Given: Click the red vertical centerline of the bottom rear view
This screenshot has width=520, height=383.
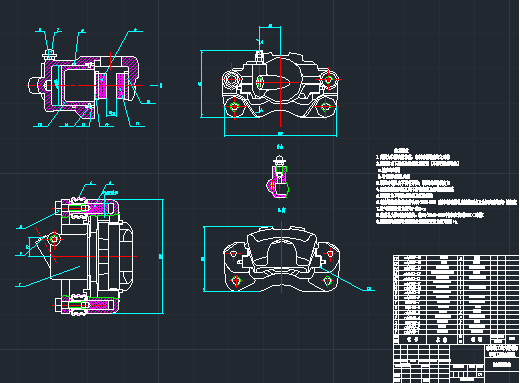Looking at the screenshot, I should click(x=282, y=257).
